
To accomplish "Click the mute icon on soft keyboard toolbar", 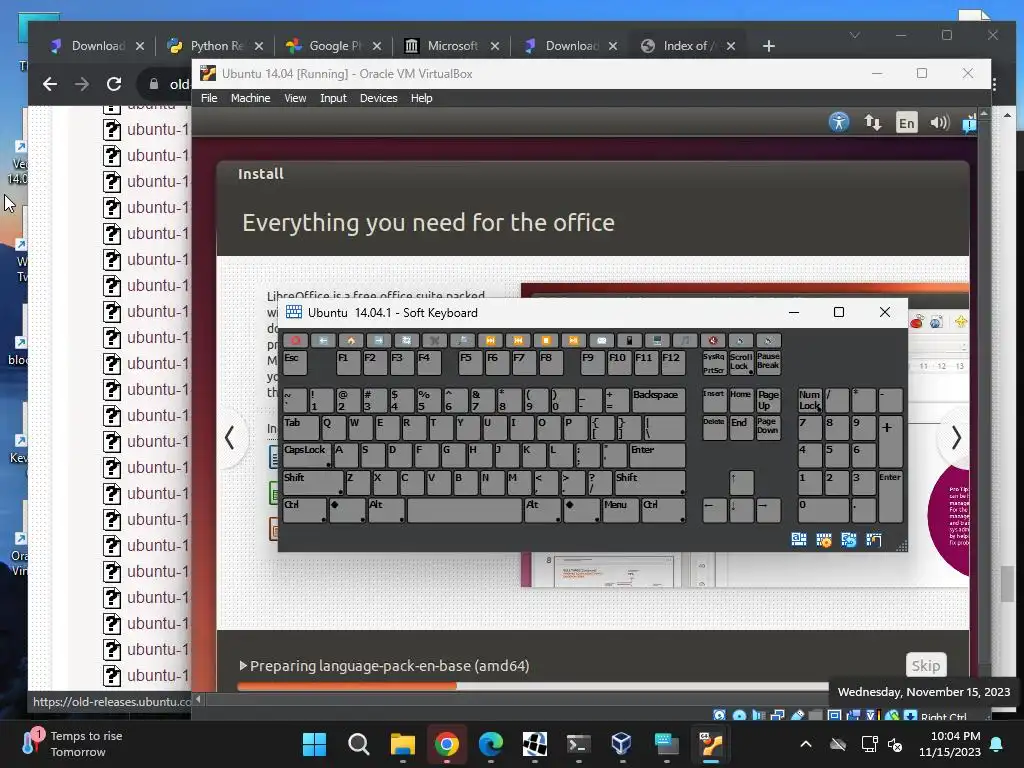I will click(x=712, y=340).
